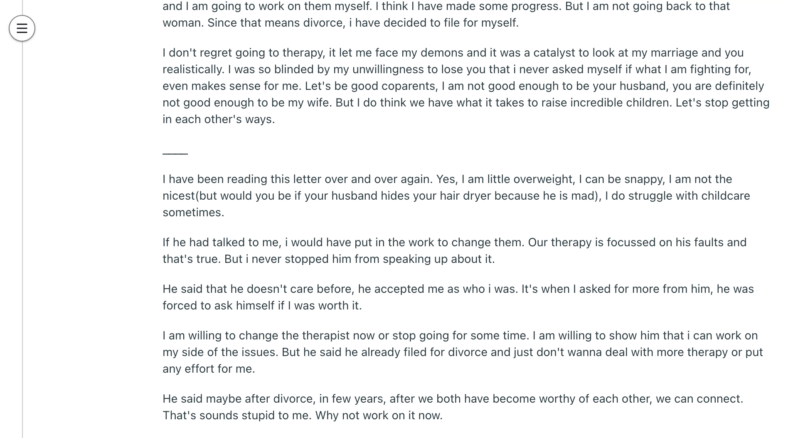Screen dimensions: 788x438
Task: Click paragraph starting "I am willing to change"
Action: pyautogui.click(x=463, y=352)
